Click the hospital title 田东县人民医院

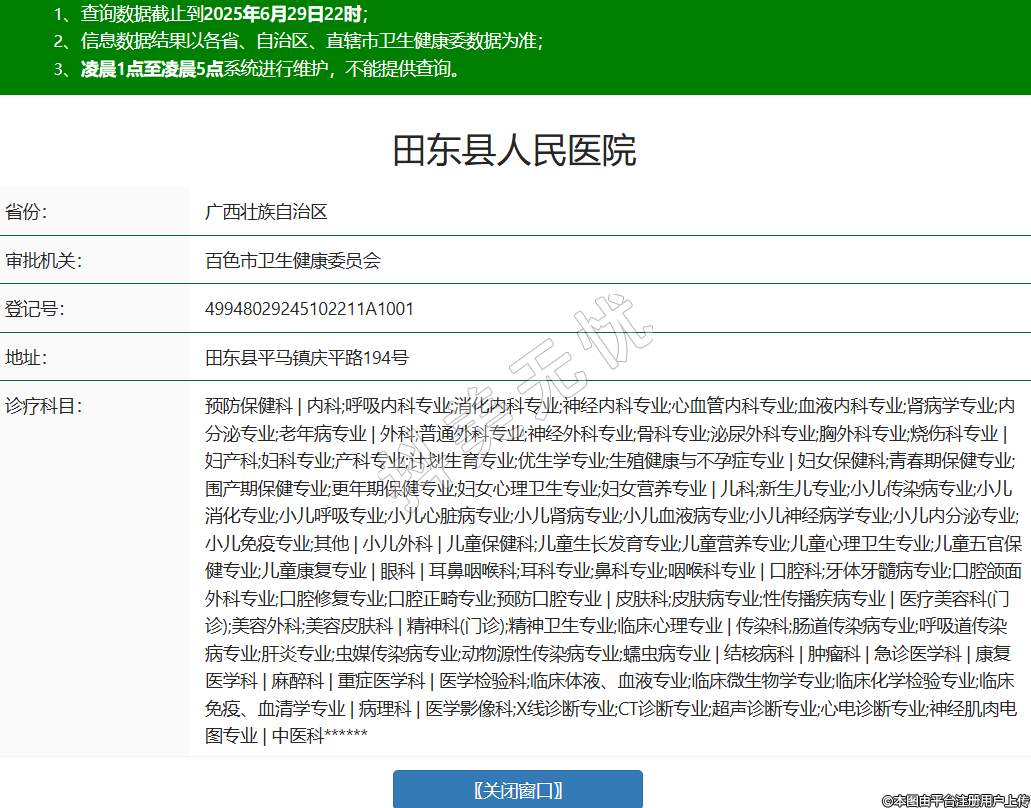tap(514, 151)
